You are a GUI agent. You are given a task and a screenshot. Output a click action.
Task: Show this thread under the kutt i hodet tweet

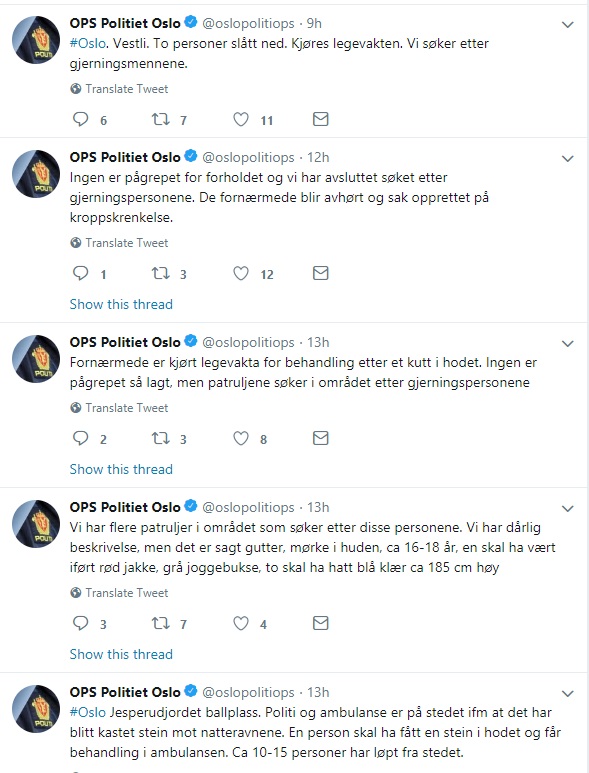point(121,469)
